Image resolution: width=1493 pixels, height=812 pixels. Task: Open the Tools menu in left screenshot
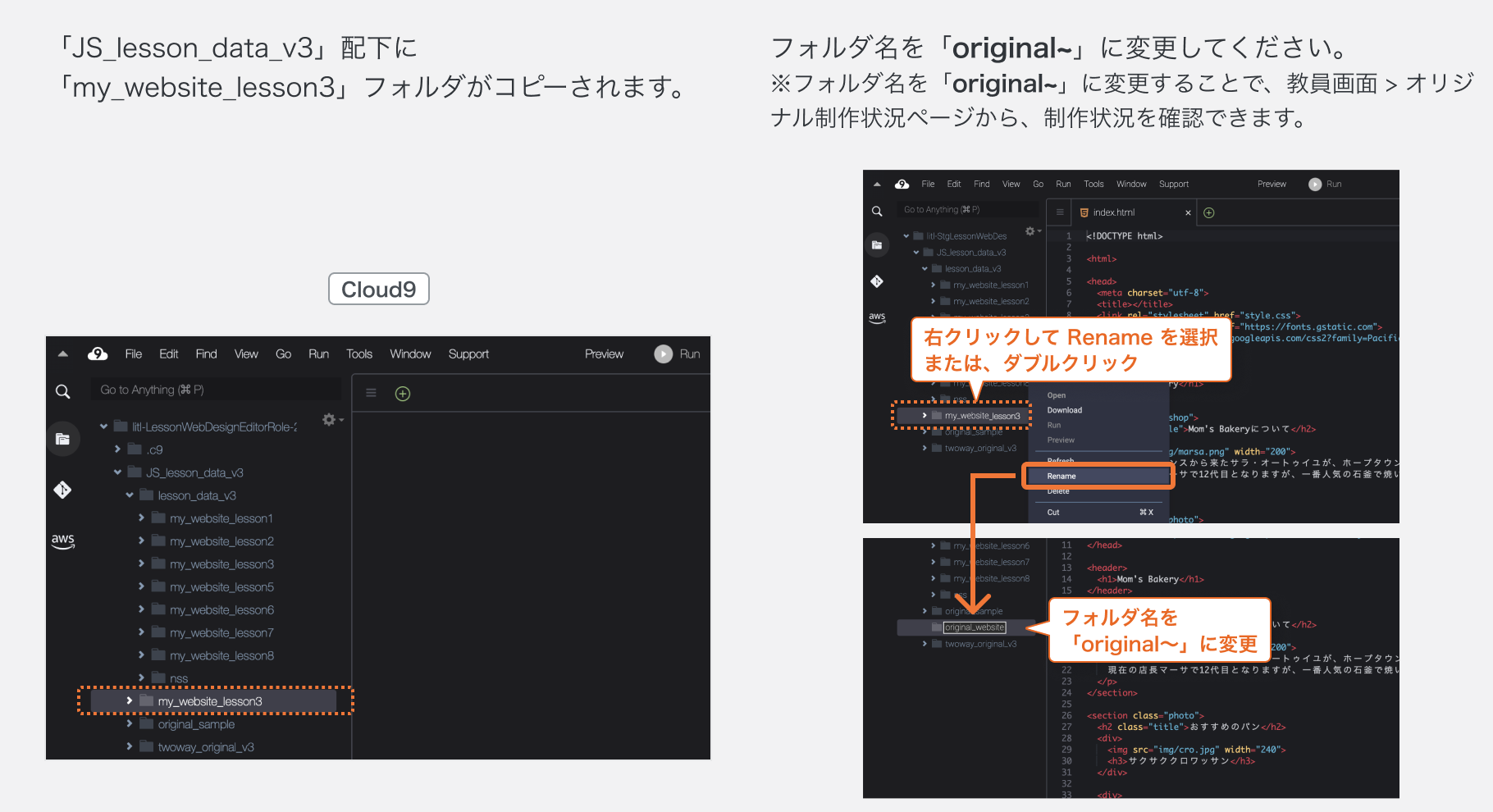pyautogui.click(x=359, y=354)
